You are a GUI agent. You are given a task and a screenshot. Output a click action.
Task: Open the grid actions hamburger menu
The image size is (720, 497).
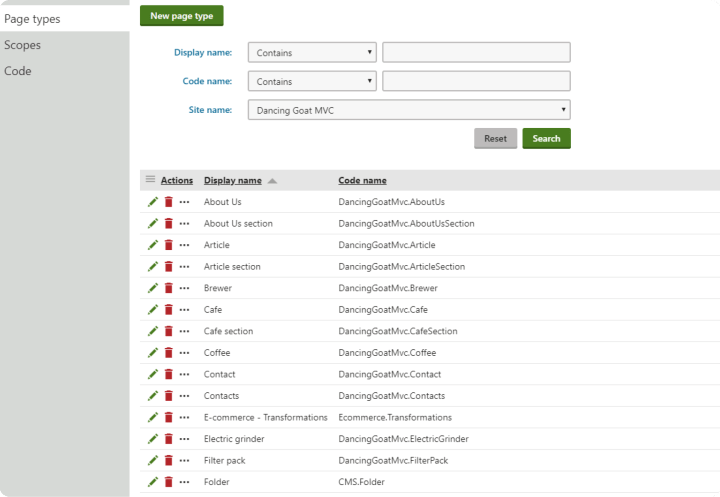(150, 179)
